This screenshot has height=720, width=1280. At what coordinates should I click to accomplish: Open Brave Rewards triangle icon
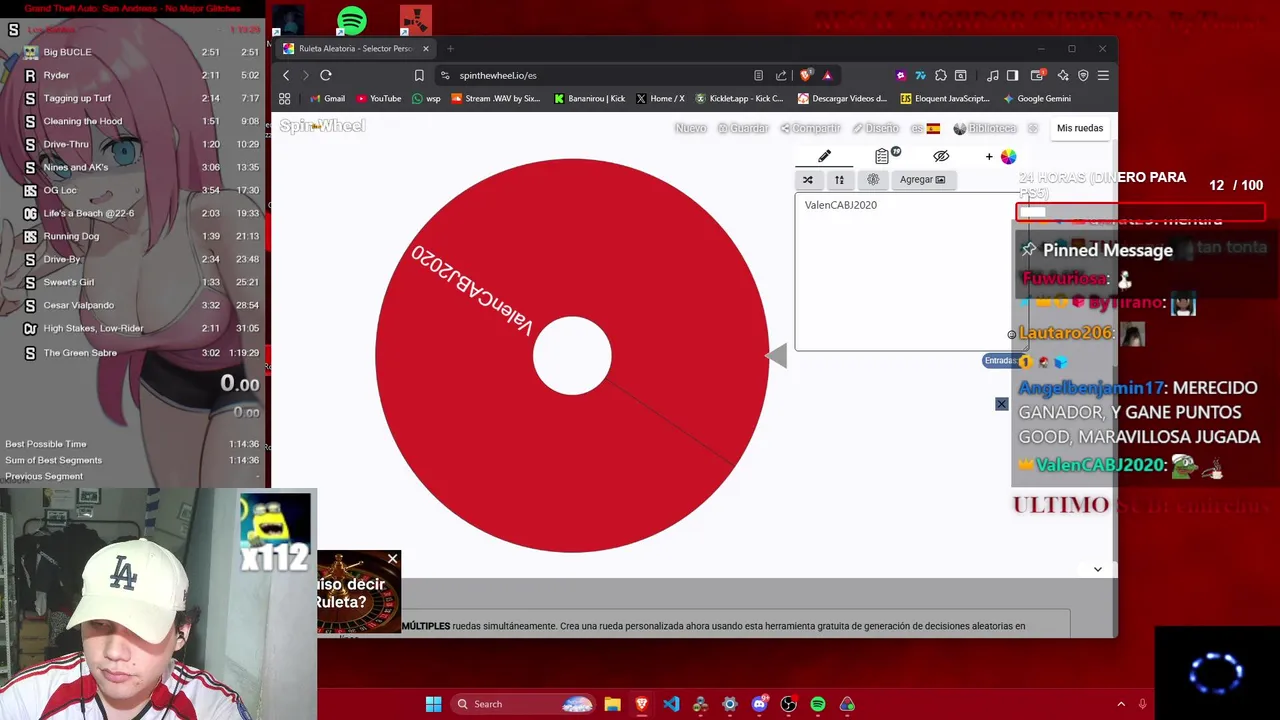pos(827,75)
